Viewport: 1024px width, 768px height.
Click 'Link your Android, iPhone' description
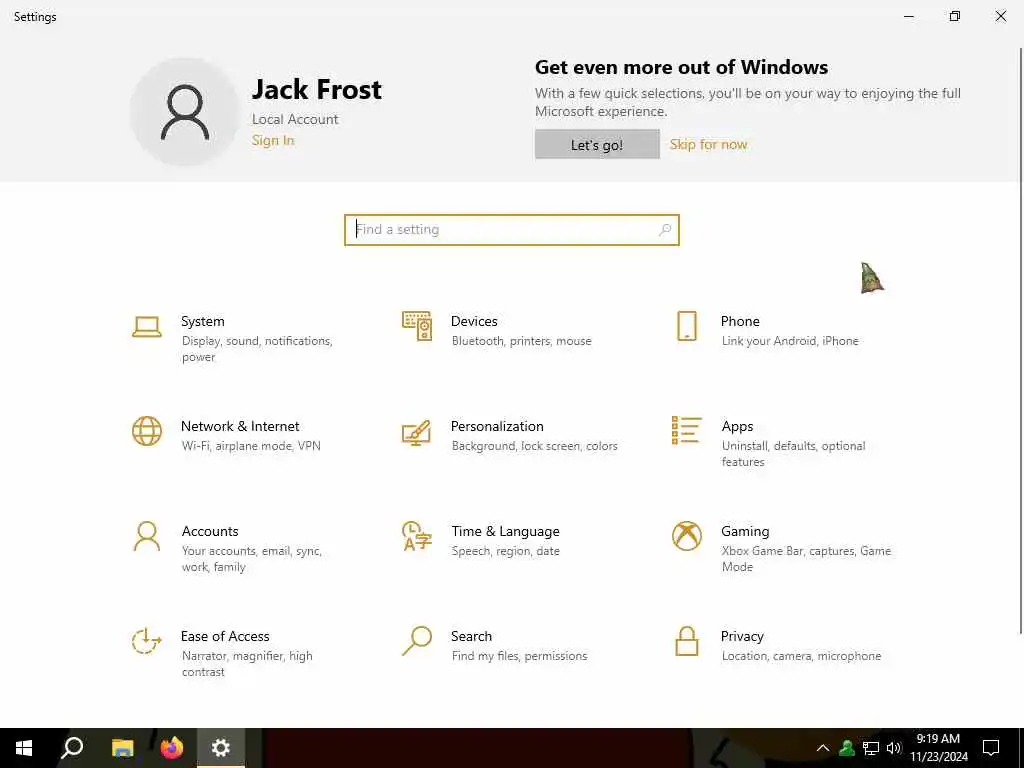coord(790,341)
